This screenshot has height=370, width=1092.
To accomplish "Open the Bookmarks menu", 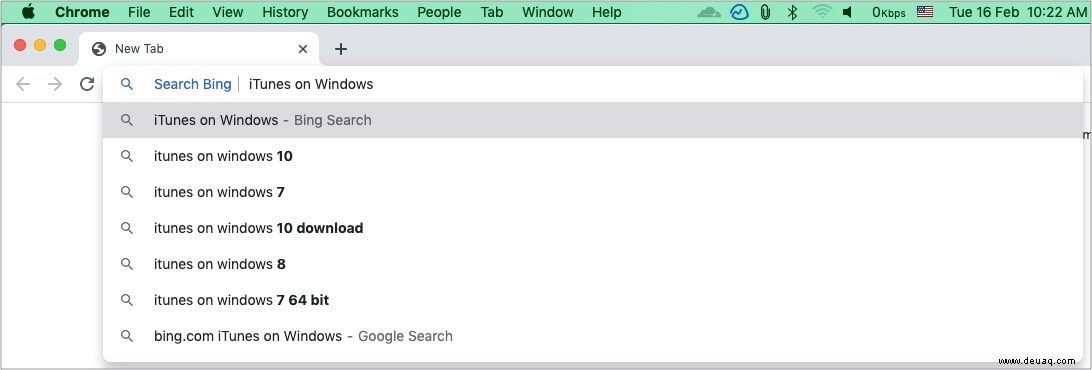I will coord(363,12).
